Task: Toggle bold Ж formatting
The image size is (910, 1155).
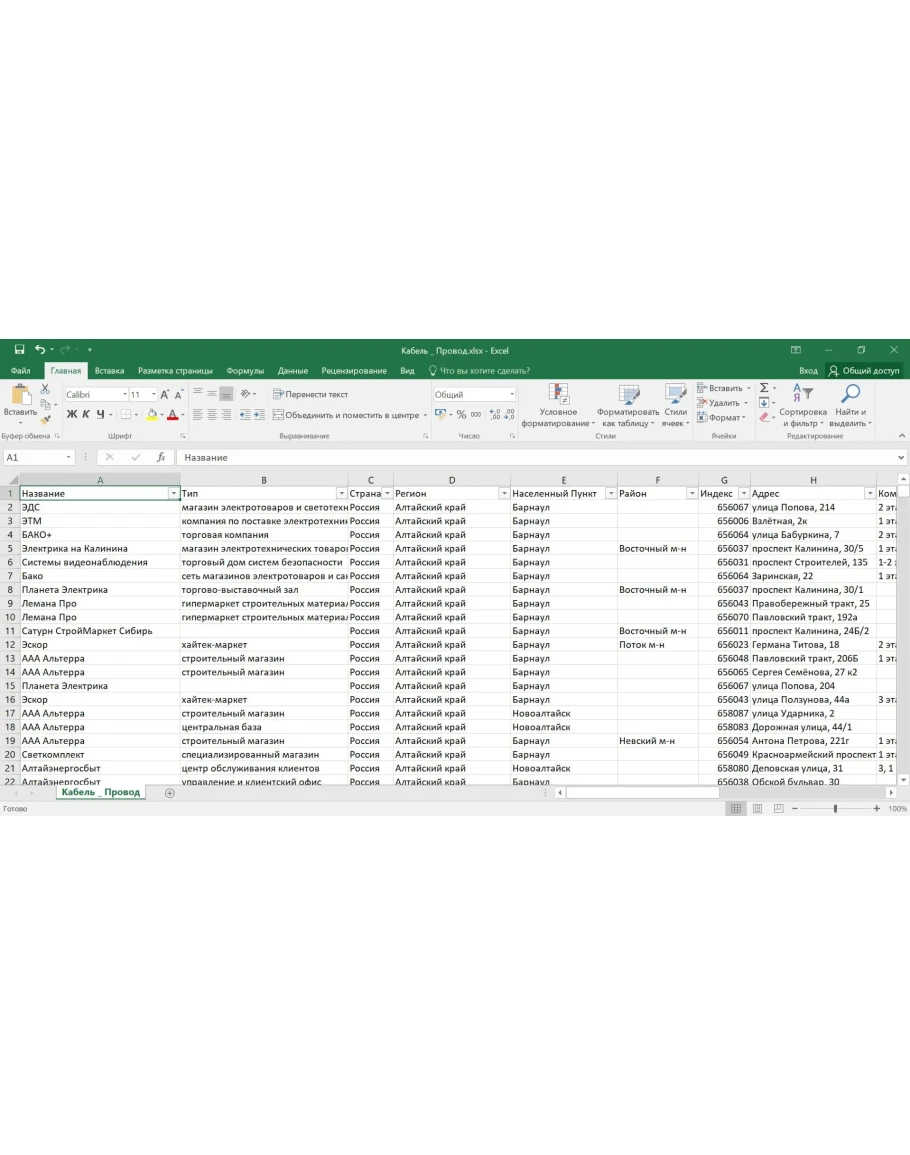Action: tap(71, 415)
